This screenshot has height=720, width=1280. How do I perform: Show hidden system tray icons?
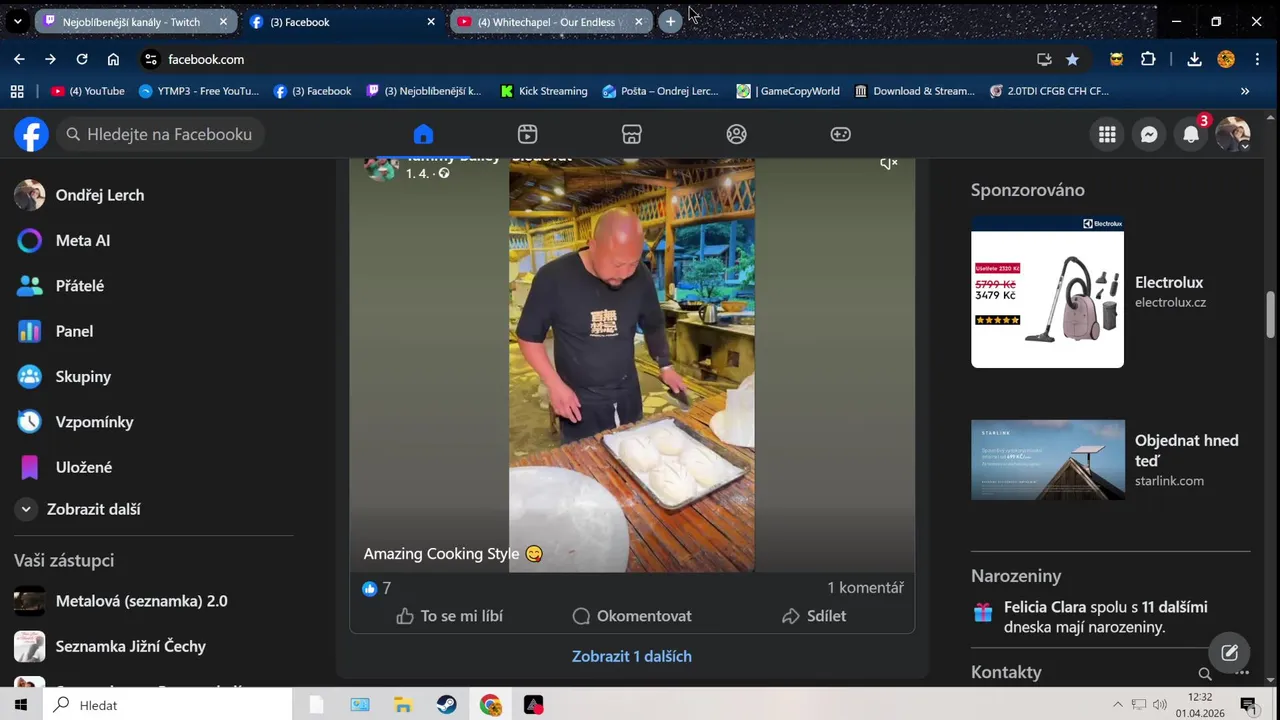(x=1118, y=705)
